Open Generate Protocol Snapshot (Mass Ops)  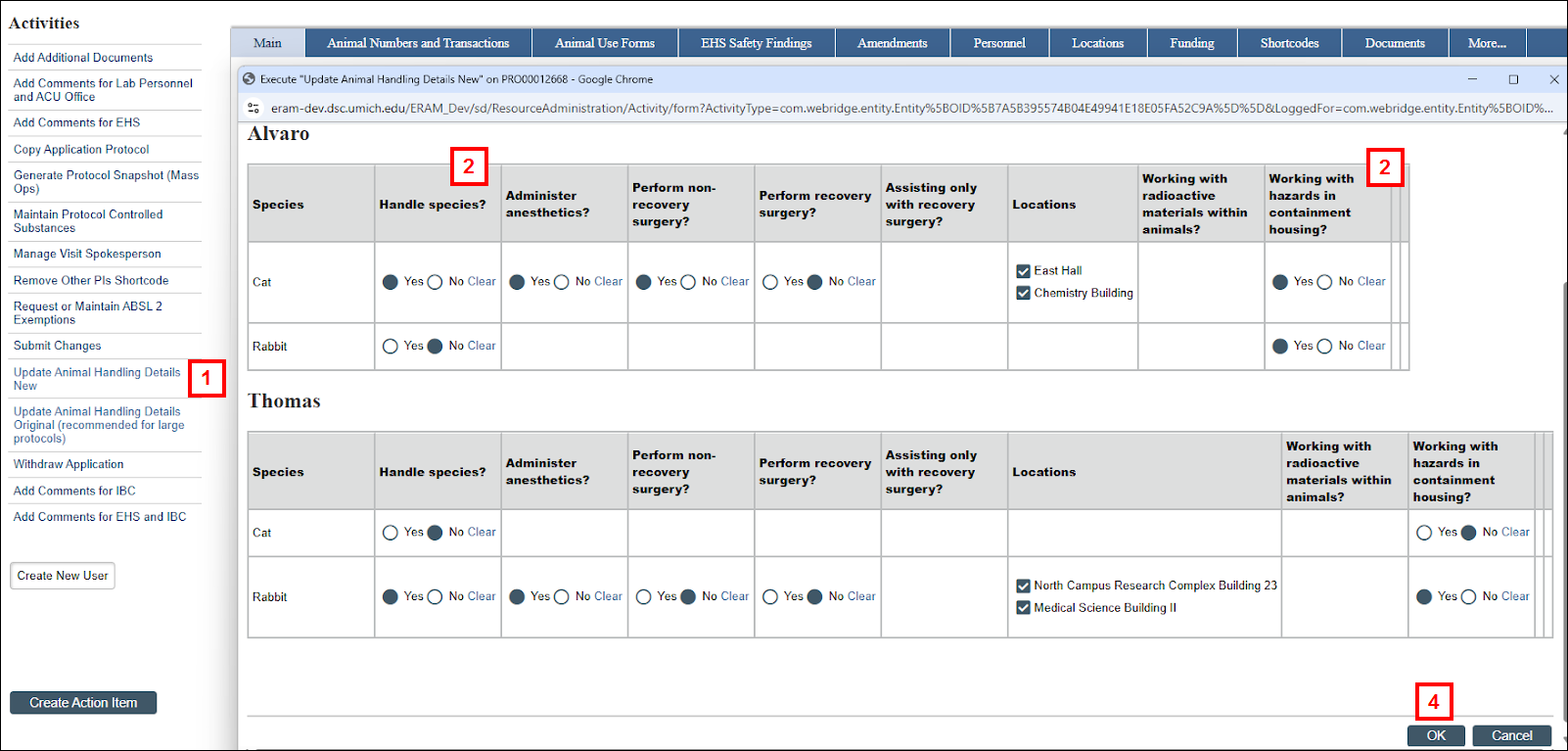pyautogui.click(x=106, y=182)
